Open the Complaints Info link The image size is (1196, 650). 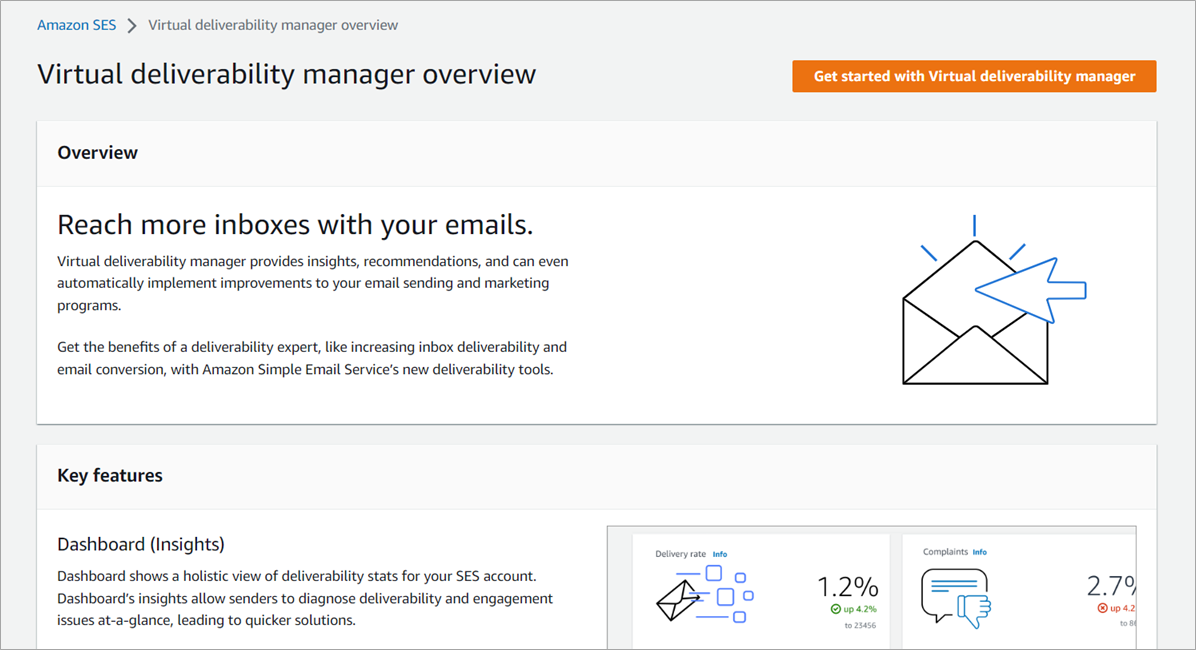point(979,552)
